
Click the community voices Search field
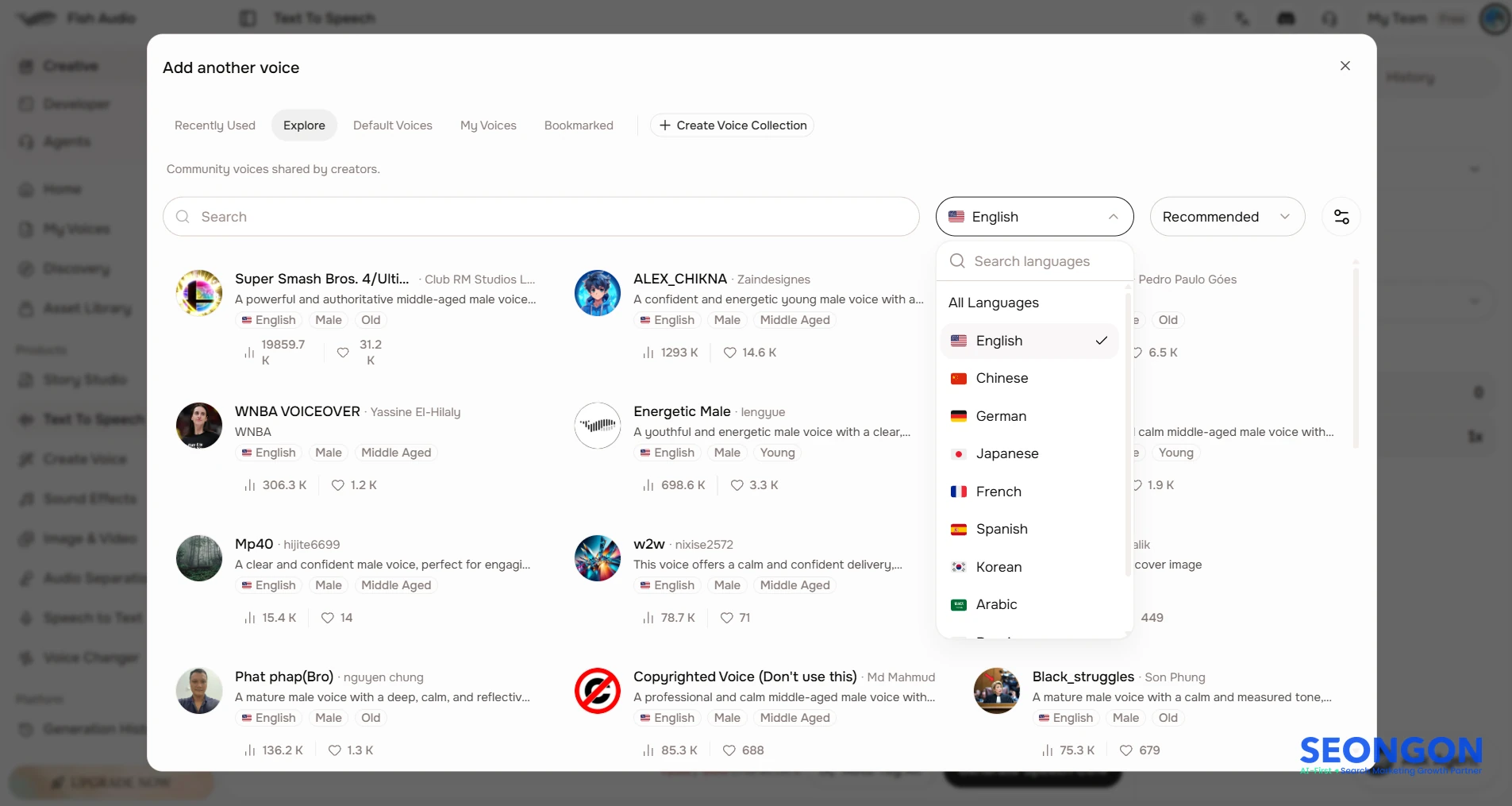pos(541,217)
